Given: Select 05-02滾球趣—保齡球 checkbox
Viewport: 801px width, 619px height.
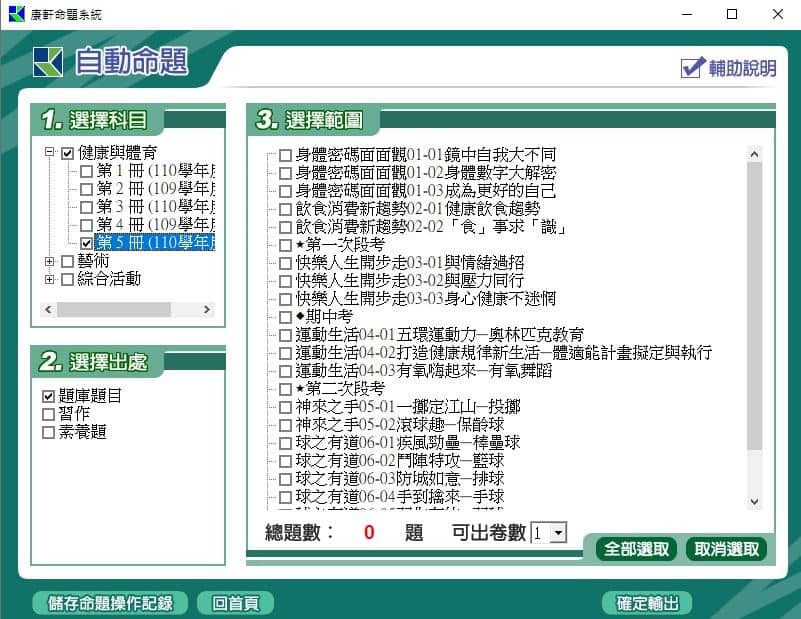Looking at the screenshot, I should [x=286, y=425].
